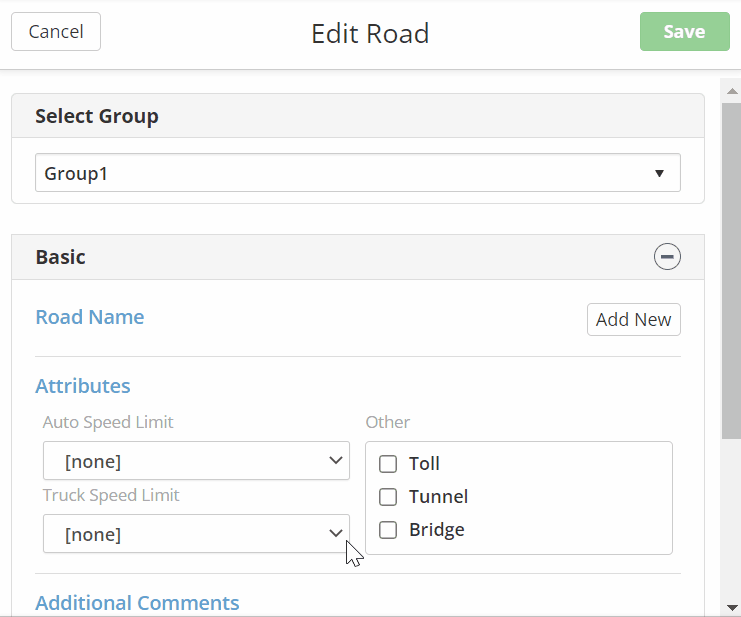Click the scrollbar up arrow
The height and width of the screenshot is (617, 741).
click(x=731, y=90)
